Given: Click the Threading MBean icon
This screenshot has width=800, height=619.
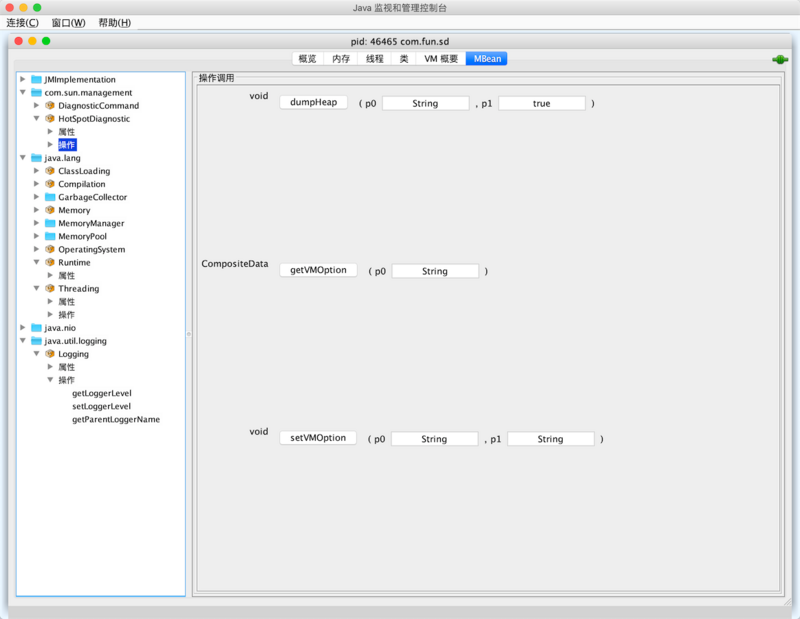Looking at the screenshot, I should click(50, 288).
